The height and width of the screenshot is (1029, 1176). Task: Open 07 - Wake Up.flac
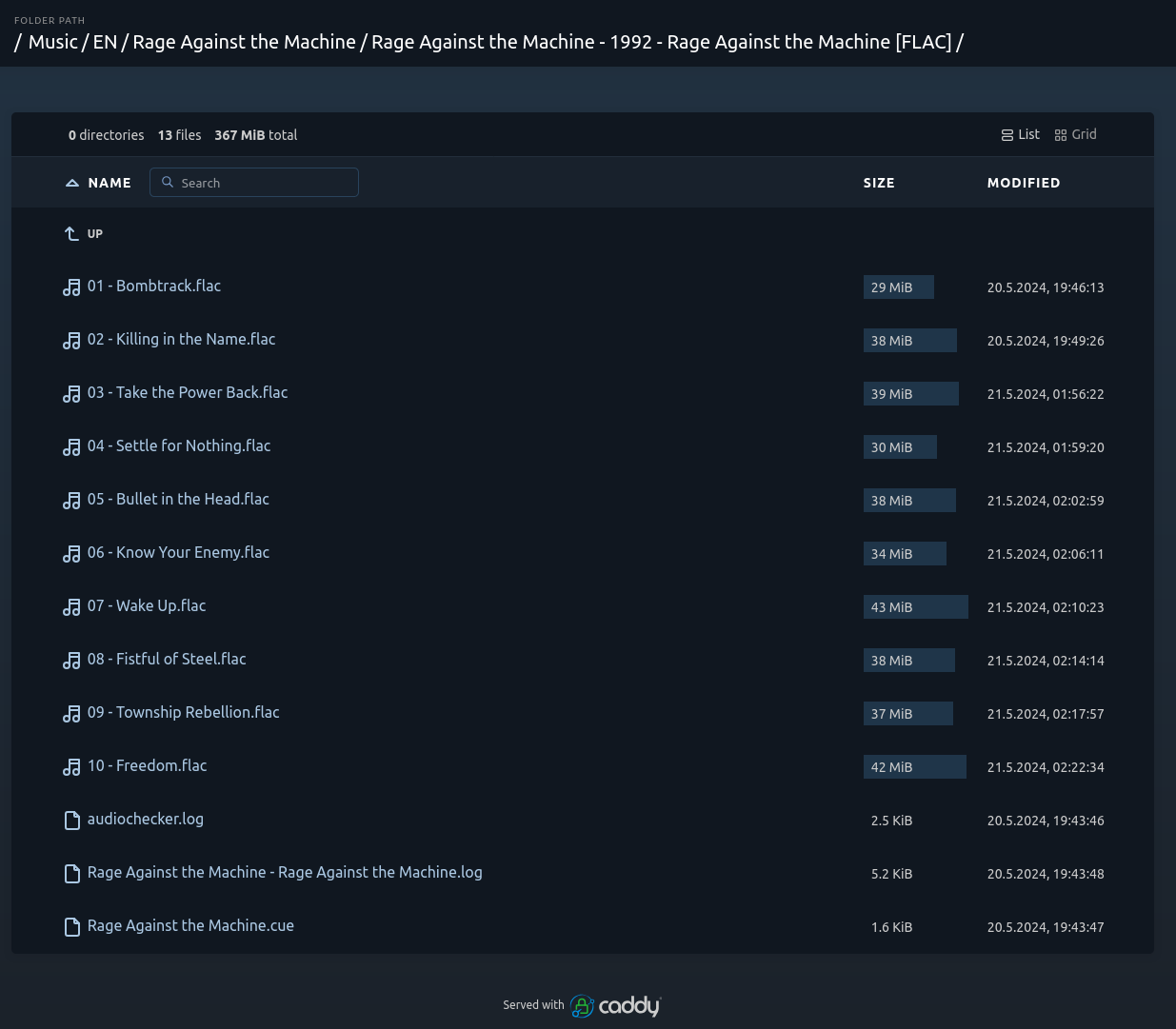147,605
